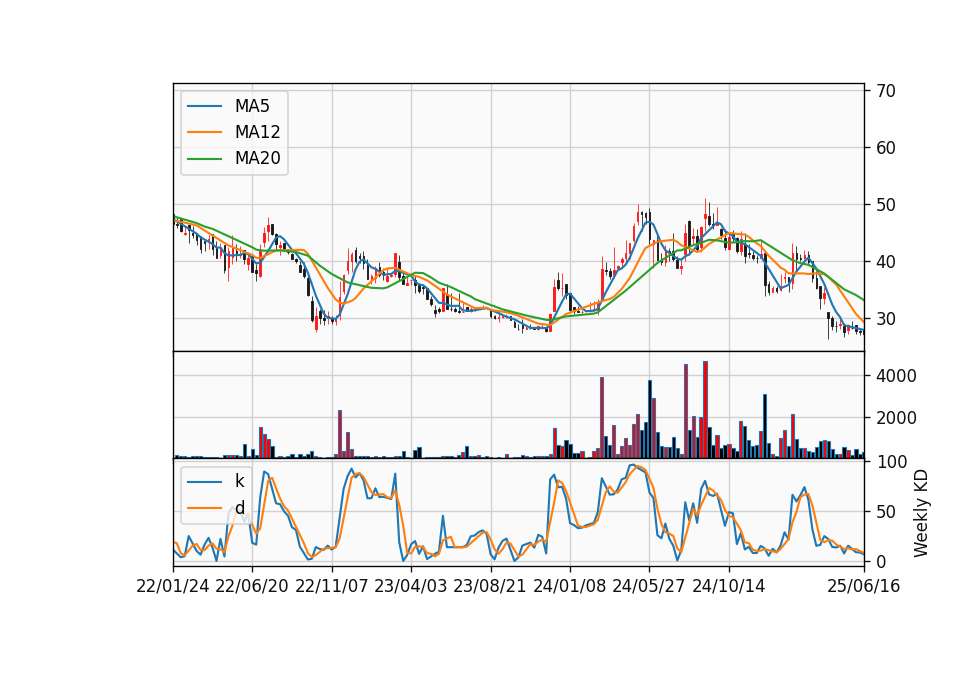Select the orange line sample beside MA12

(204, 132)
